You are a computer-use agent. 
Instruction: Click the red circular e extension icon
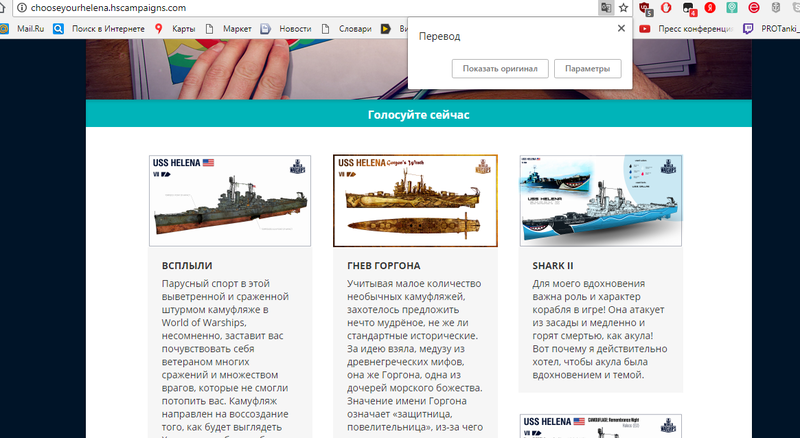click(754, 8)
